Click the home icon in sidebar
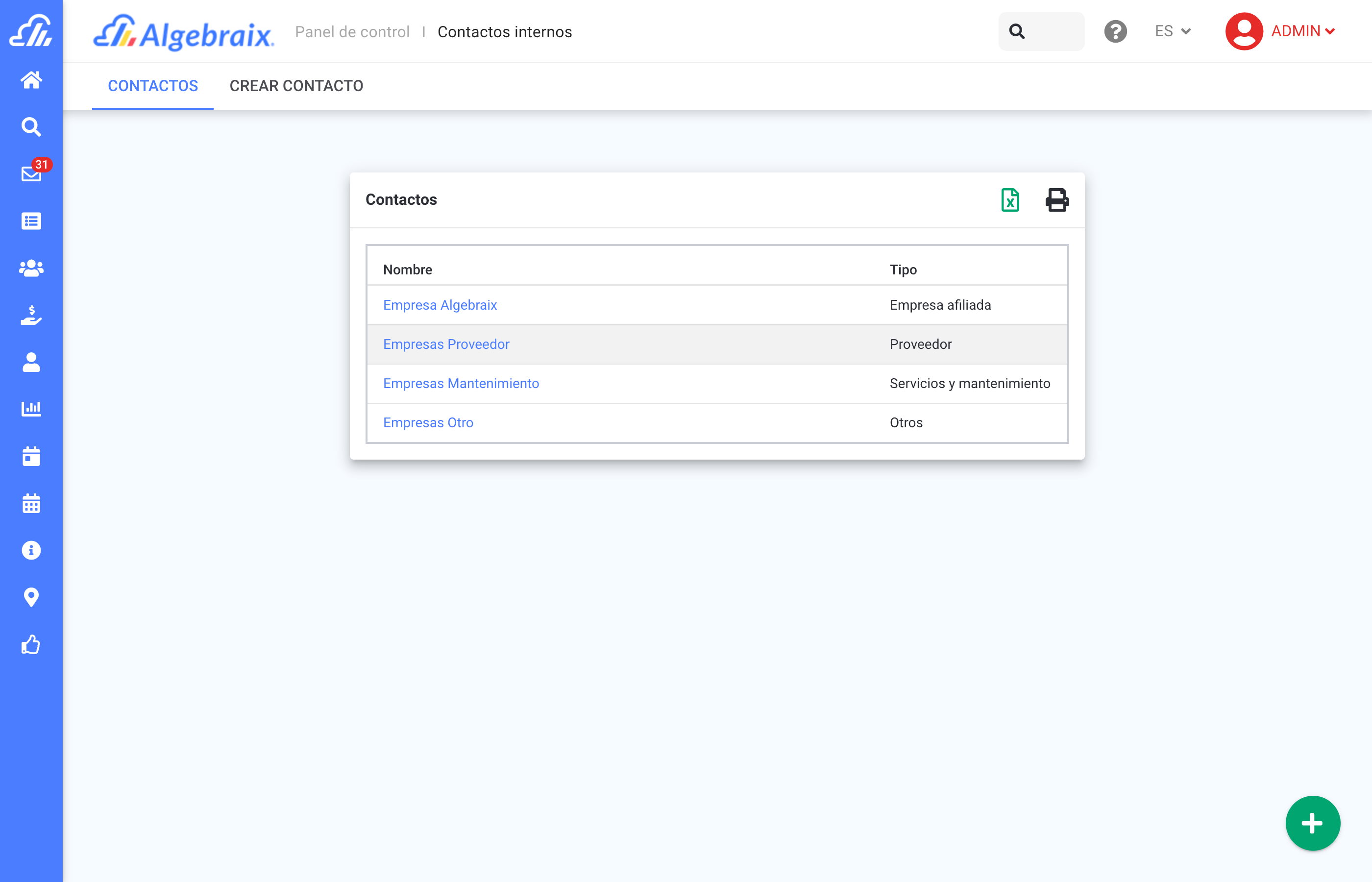 31,79
